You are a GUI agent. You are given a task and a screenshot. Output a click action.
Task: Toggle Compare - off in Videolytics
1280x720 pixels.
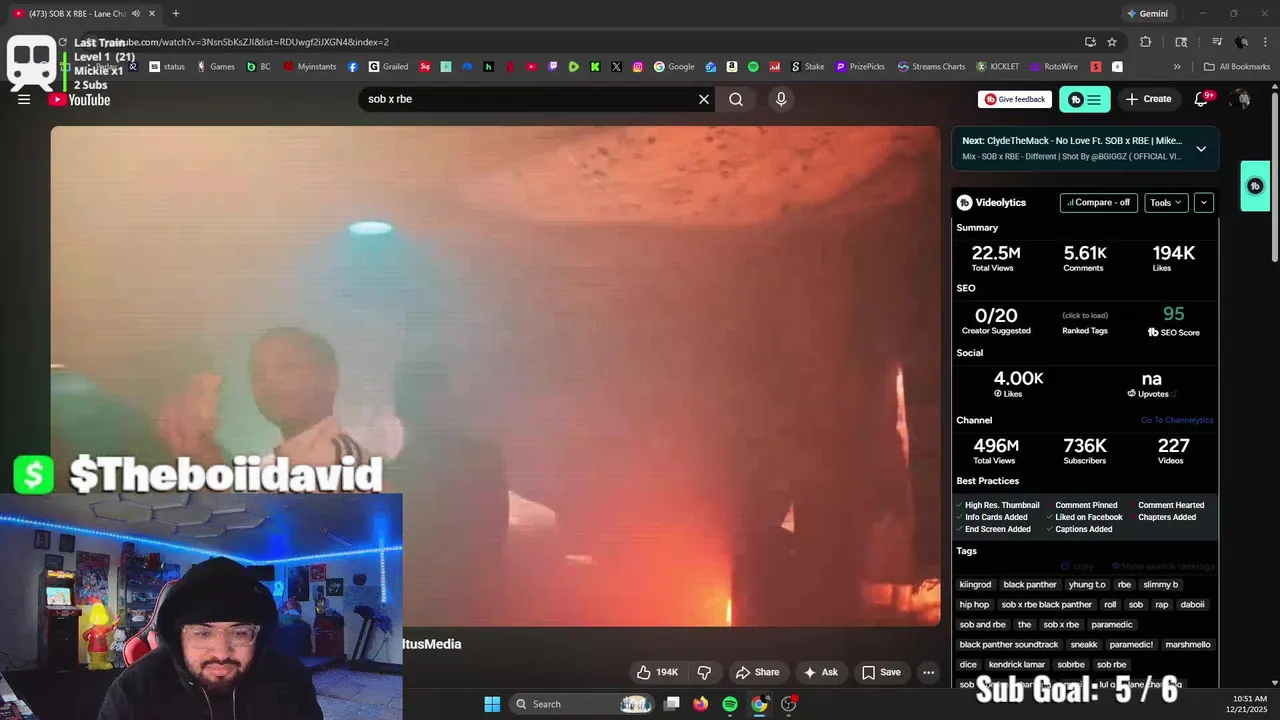point(1099,202)
